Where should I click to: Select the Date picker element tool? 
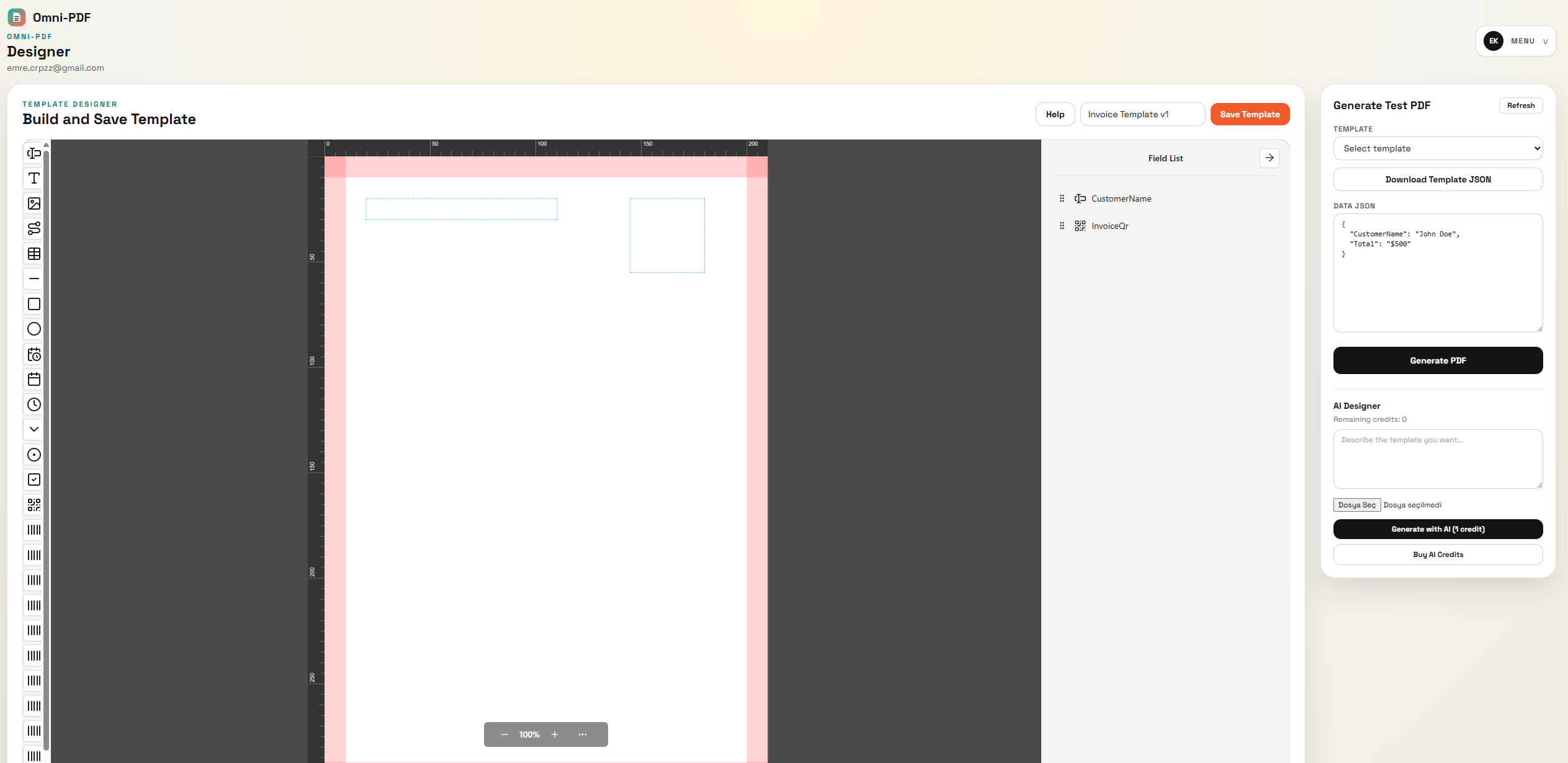(x=33, y=379)
